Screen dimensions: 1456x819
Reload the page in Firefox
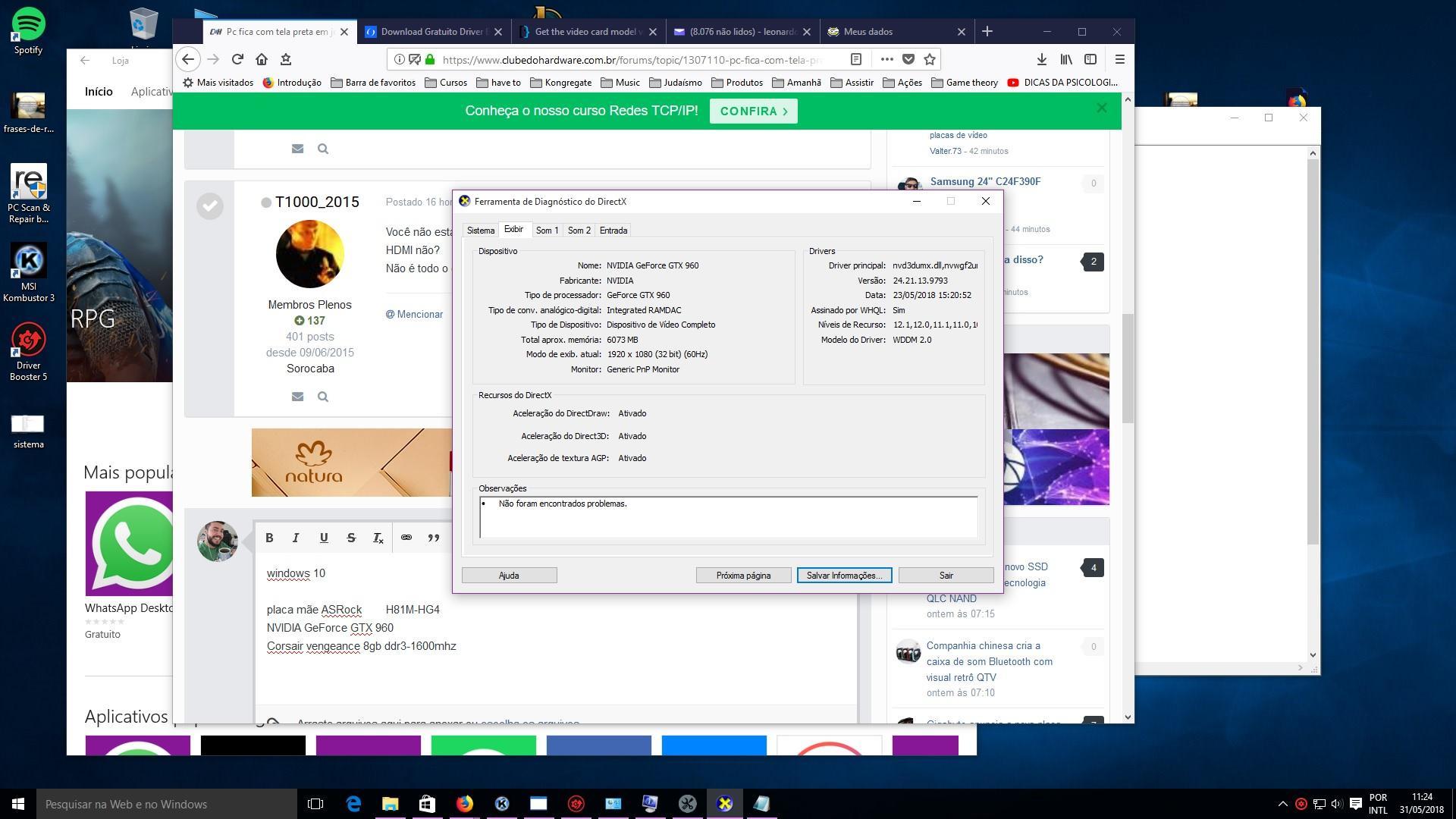[x=237, y=59]
